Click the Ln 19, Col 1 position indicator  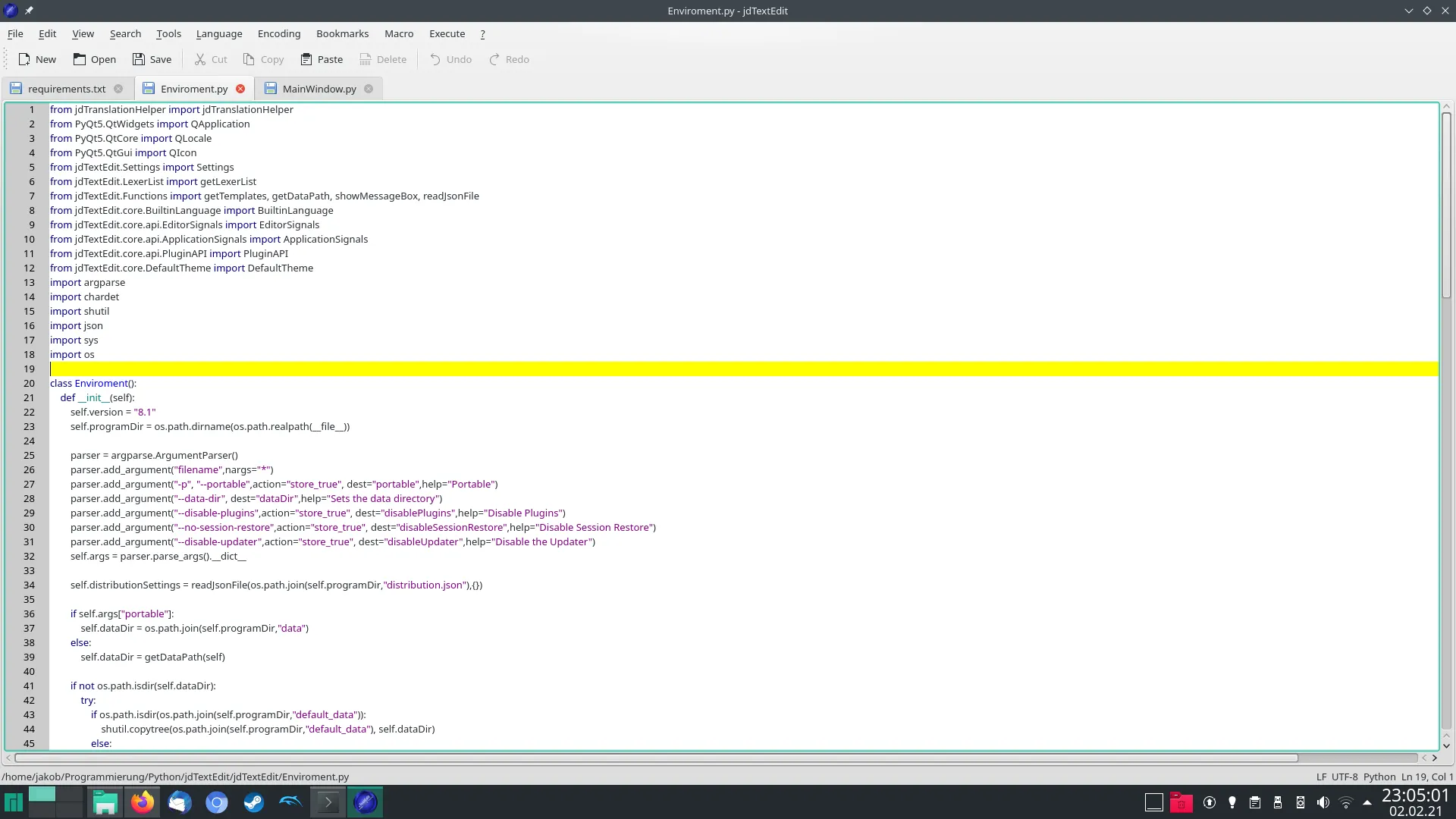click(x=1427, y=777)
